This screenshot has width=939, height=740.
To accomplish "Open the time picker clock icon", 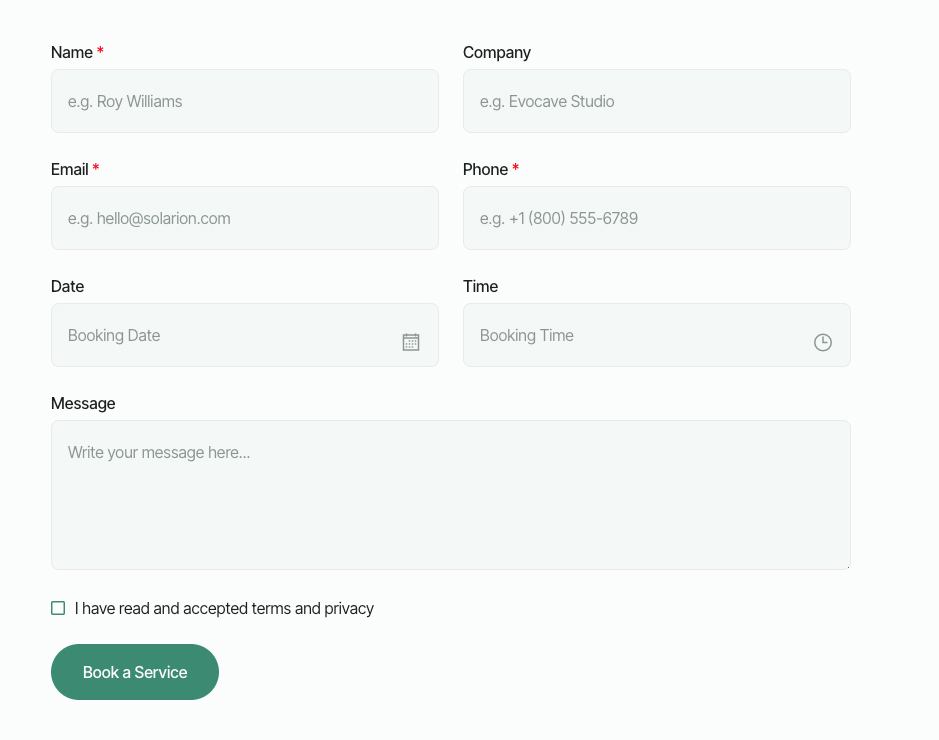I will [x=822, y=341].
